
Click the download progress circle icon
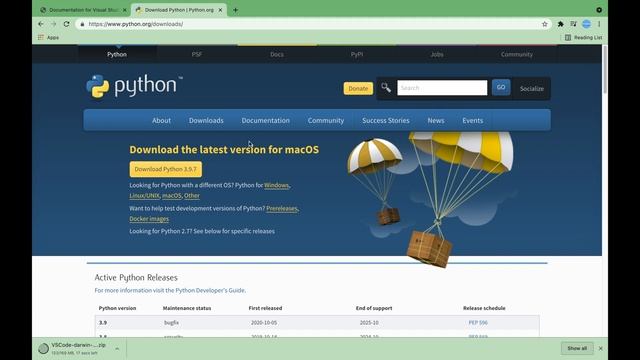pos(43,349)
